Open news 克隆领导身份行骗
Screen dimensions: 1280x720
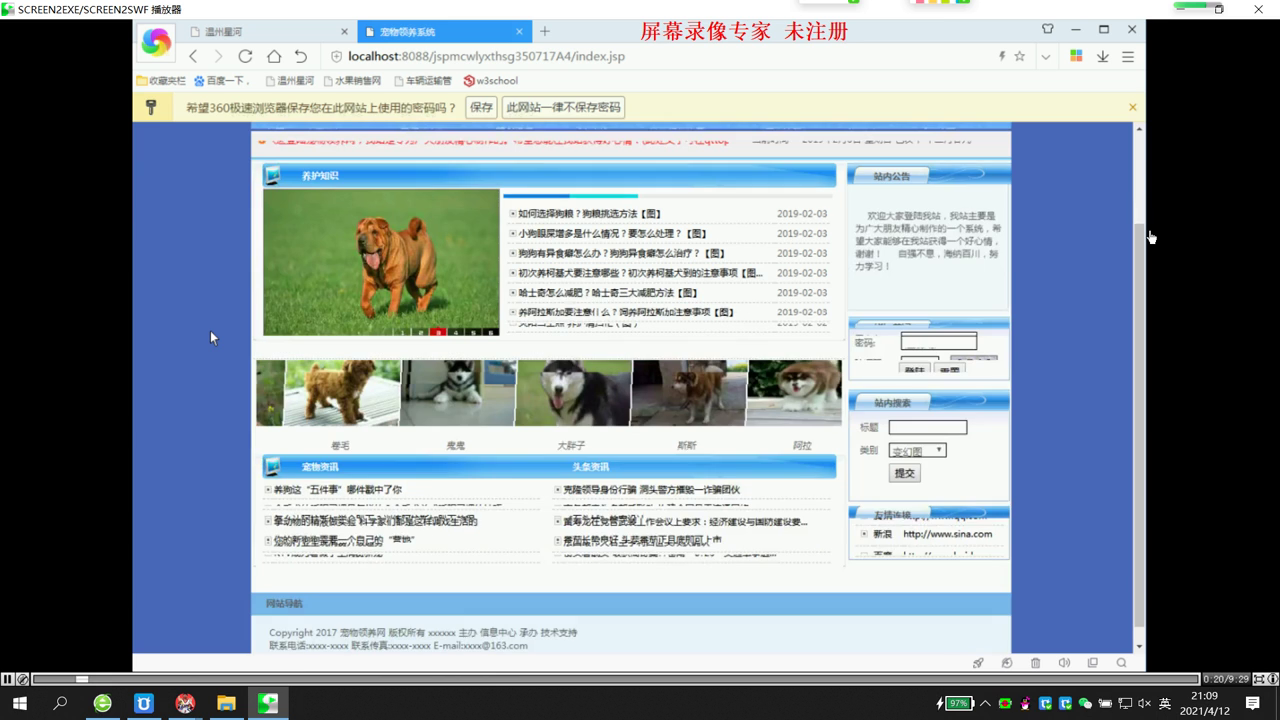(651, 490)
